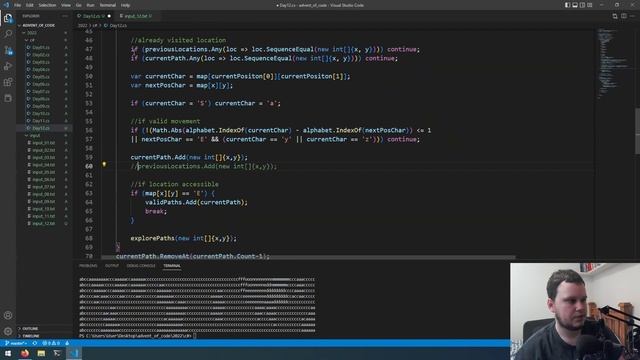Collapse the ADVENT_OF_CODE root folder
The width and height of the screenshot is (640, 360).
coord(39,25)
